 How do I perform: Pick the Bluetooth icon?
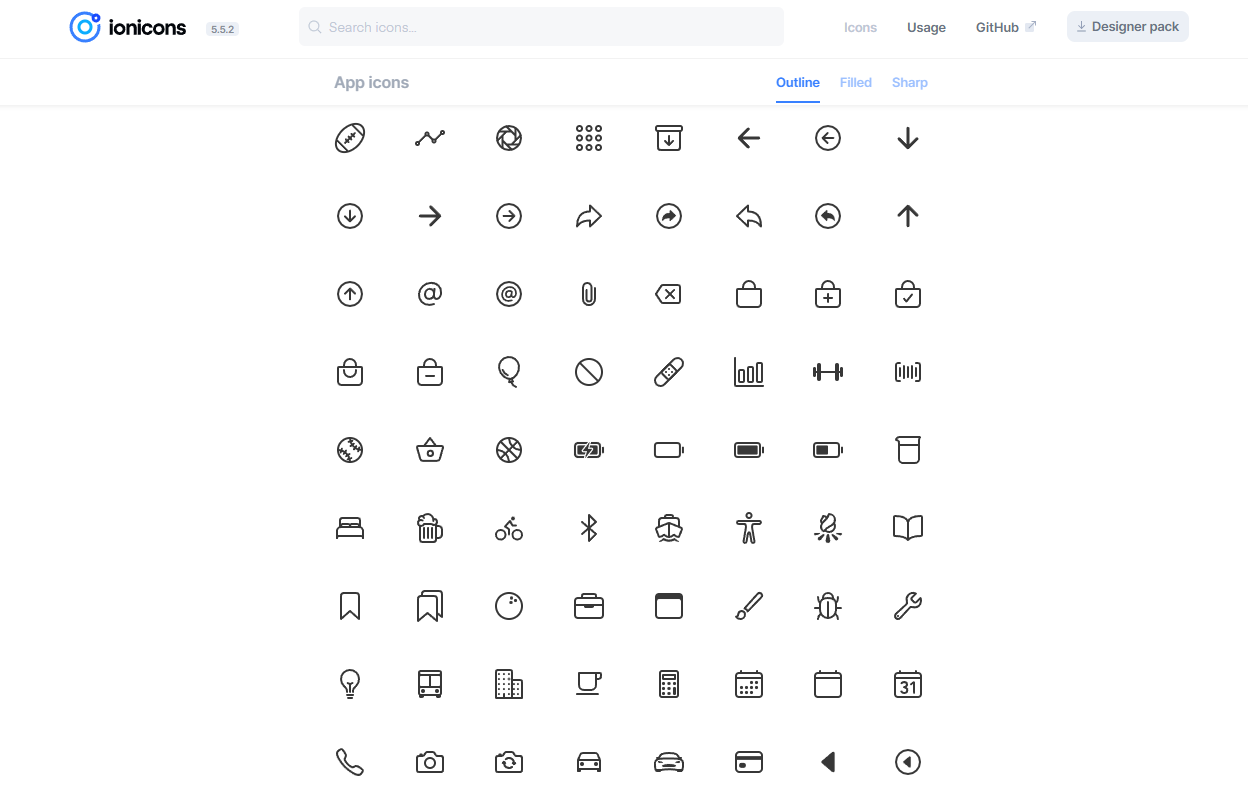coord(589,528)
